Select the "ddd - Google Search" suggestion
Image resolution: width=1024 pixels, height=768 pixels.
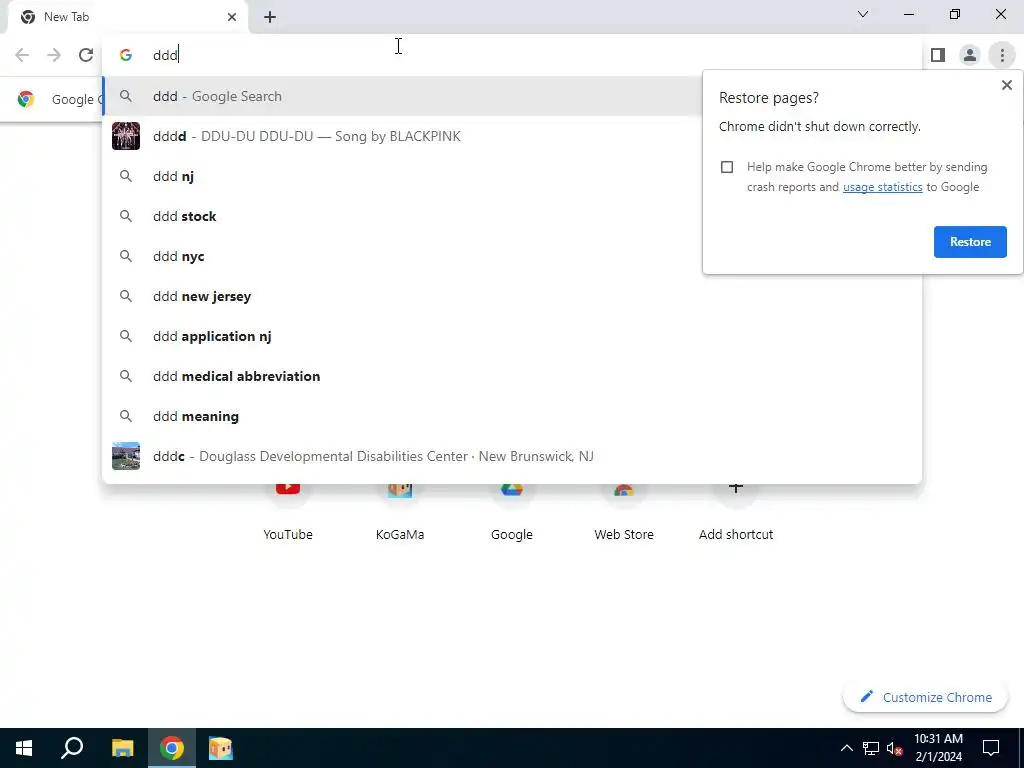point(402,96)
